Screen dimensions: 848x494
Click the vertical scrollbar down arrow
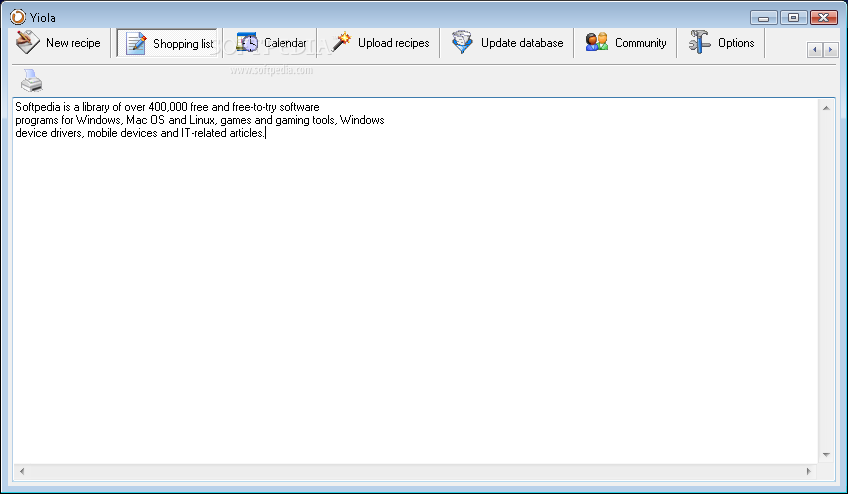pos(826,455)
